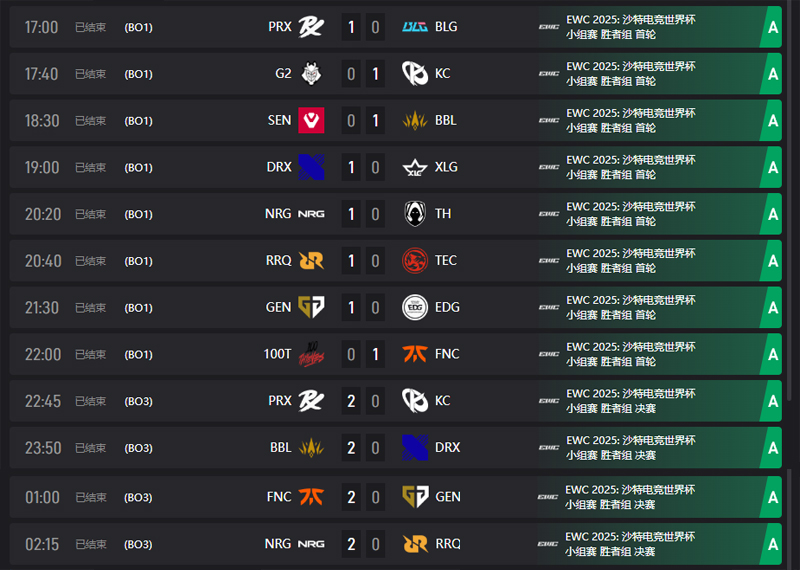Click the GEN logo in 21:30 match
The image size is (800, 570).
pyautogui.click(x=311, y=307)
